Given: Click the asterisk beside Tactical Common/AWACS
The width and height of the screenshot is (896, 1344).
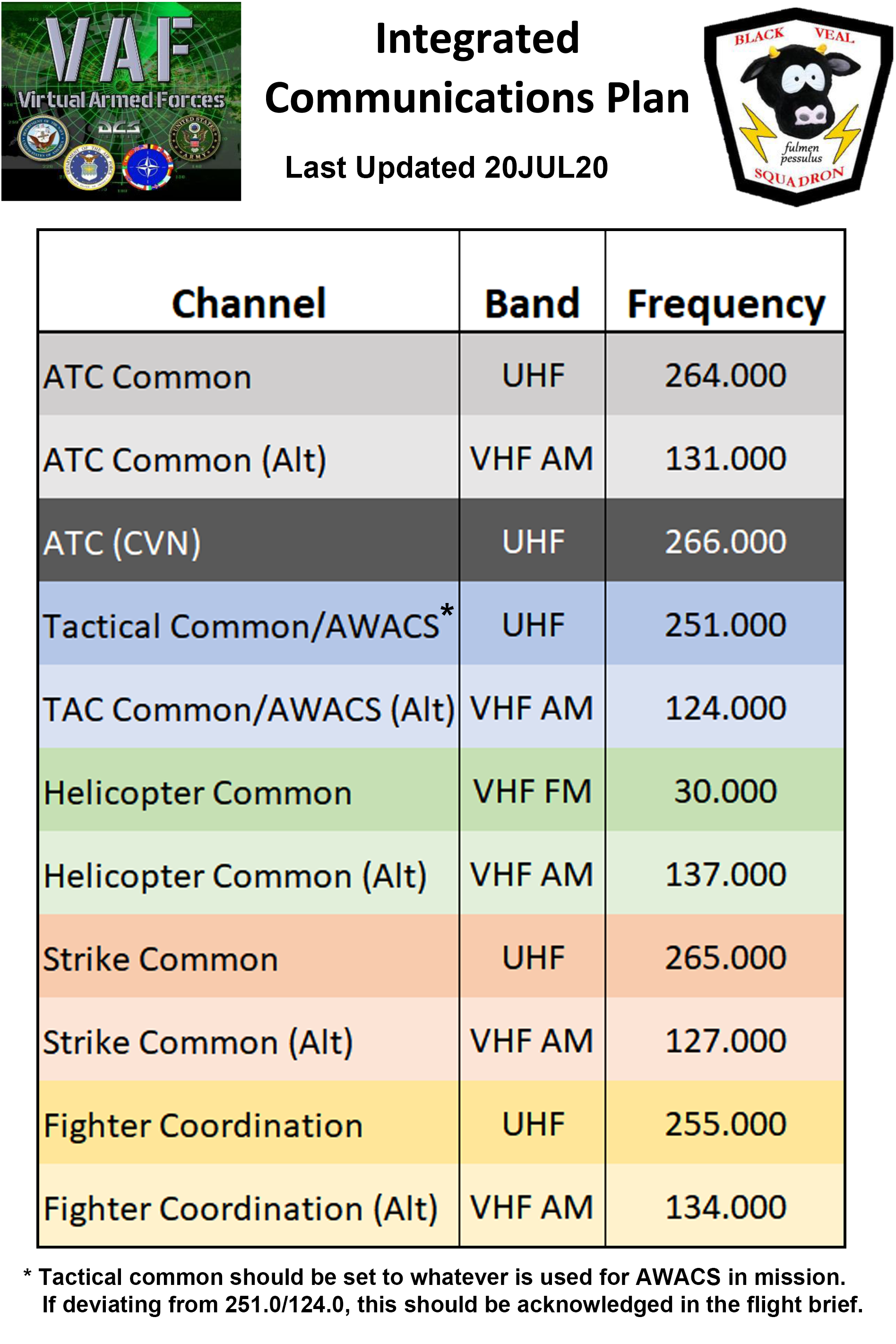Looking at the screenshot, I should tap(448, 611).
